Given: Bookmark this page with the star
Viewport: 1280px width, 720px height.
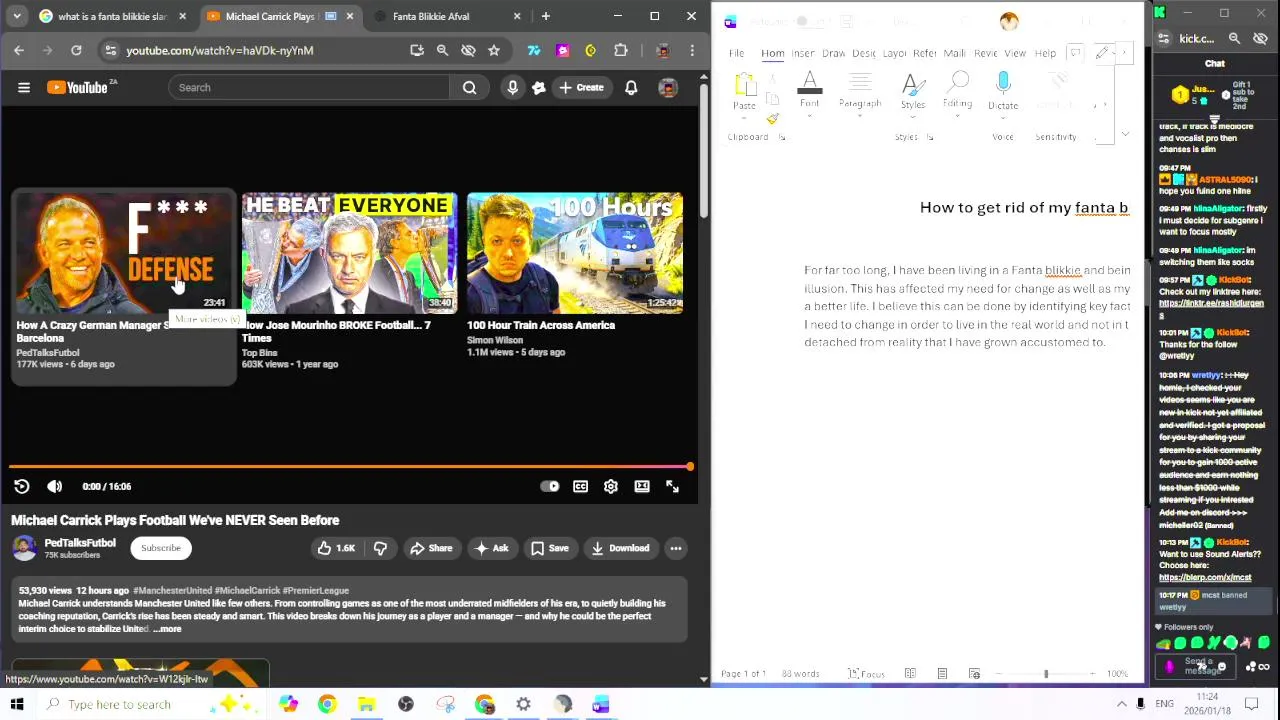Looking at the screenshot, I should [494, 50].
